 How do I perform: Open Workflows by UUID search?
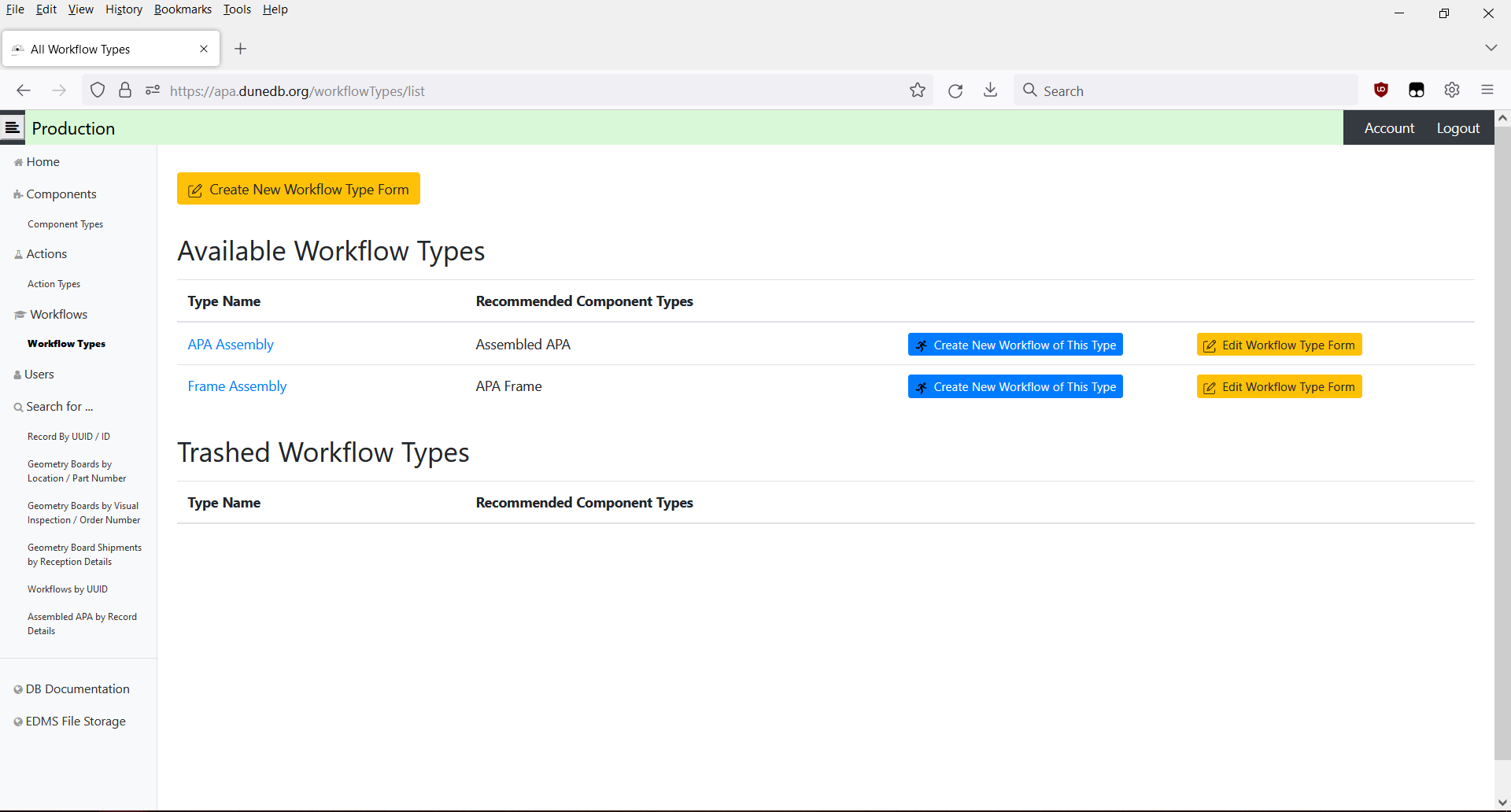pyautogui.click(x=68, y=589)
